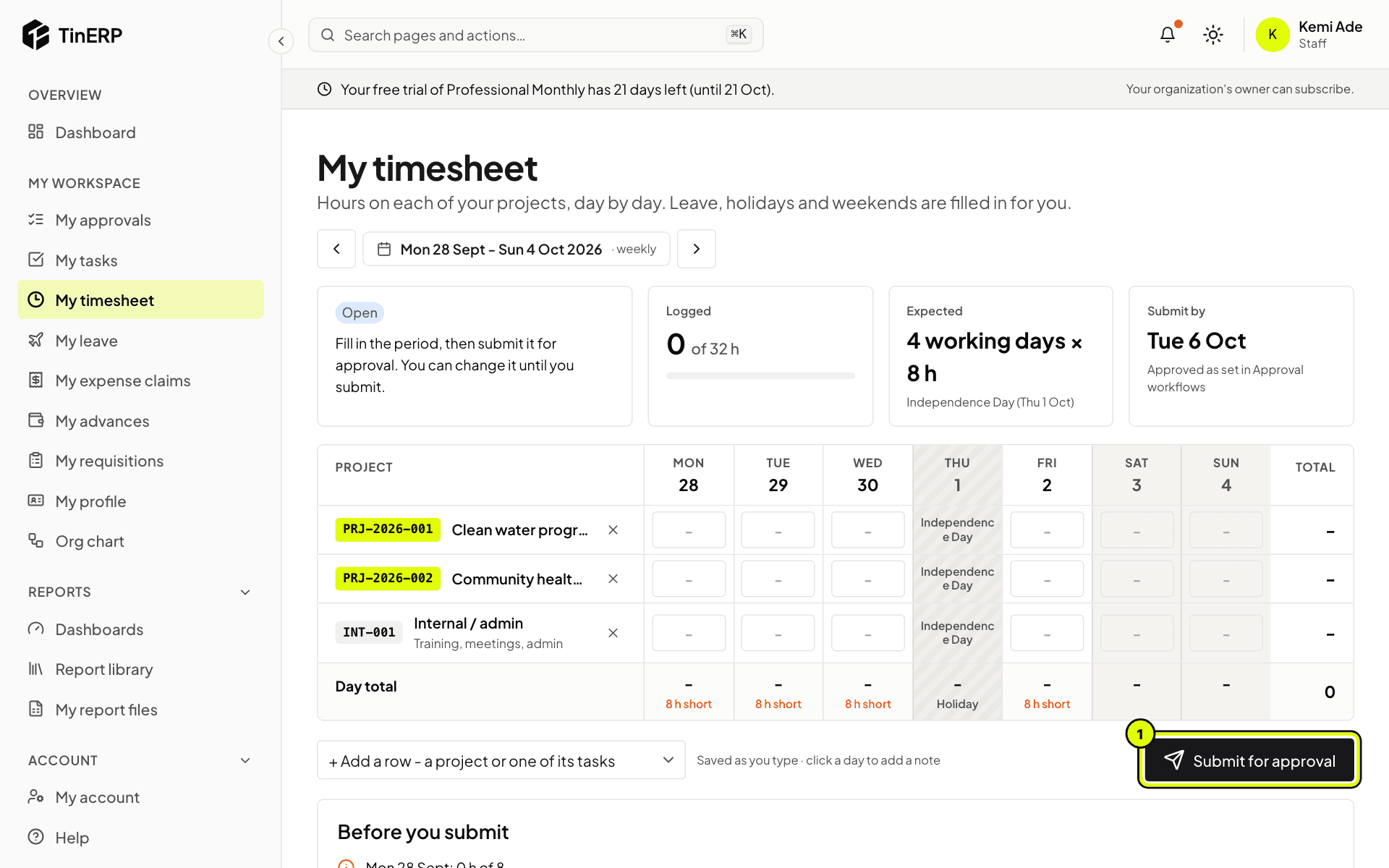Screen dimensions: 1389x868
Task: Click the INT-001 code badge
Action: pyautogui.click(x=369, y=632)
